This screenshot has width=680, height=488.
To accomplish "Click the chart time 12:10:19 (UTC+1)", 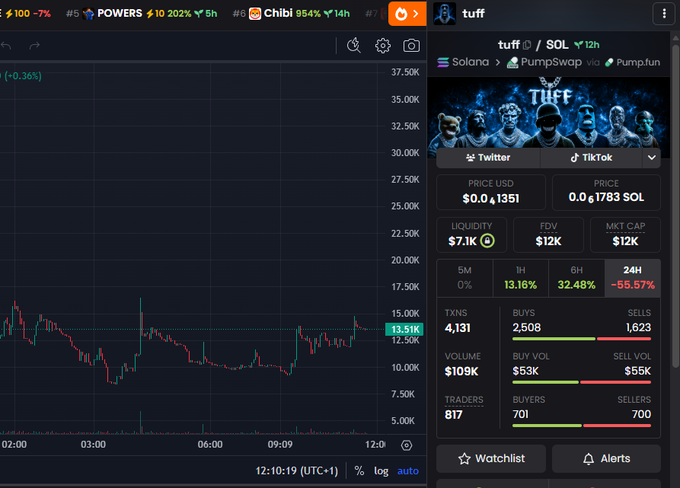I will point(297,471).
